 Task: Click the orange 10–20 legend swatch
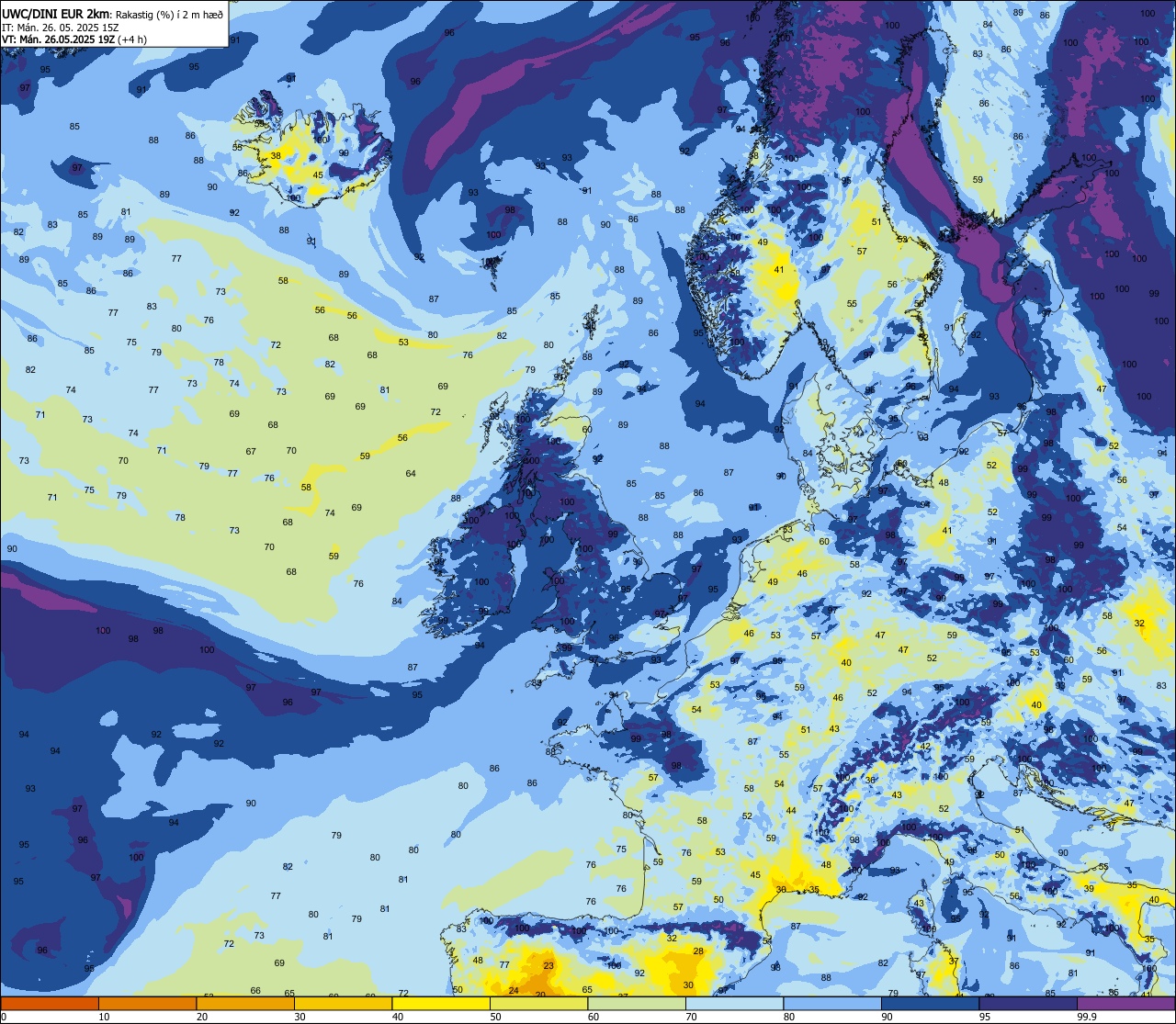click(147, 1003)
